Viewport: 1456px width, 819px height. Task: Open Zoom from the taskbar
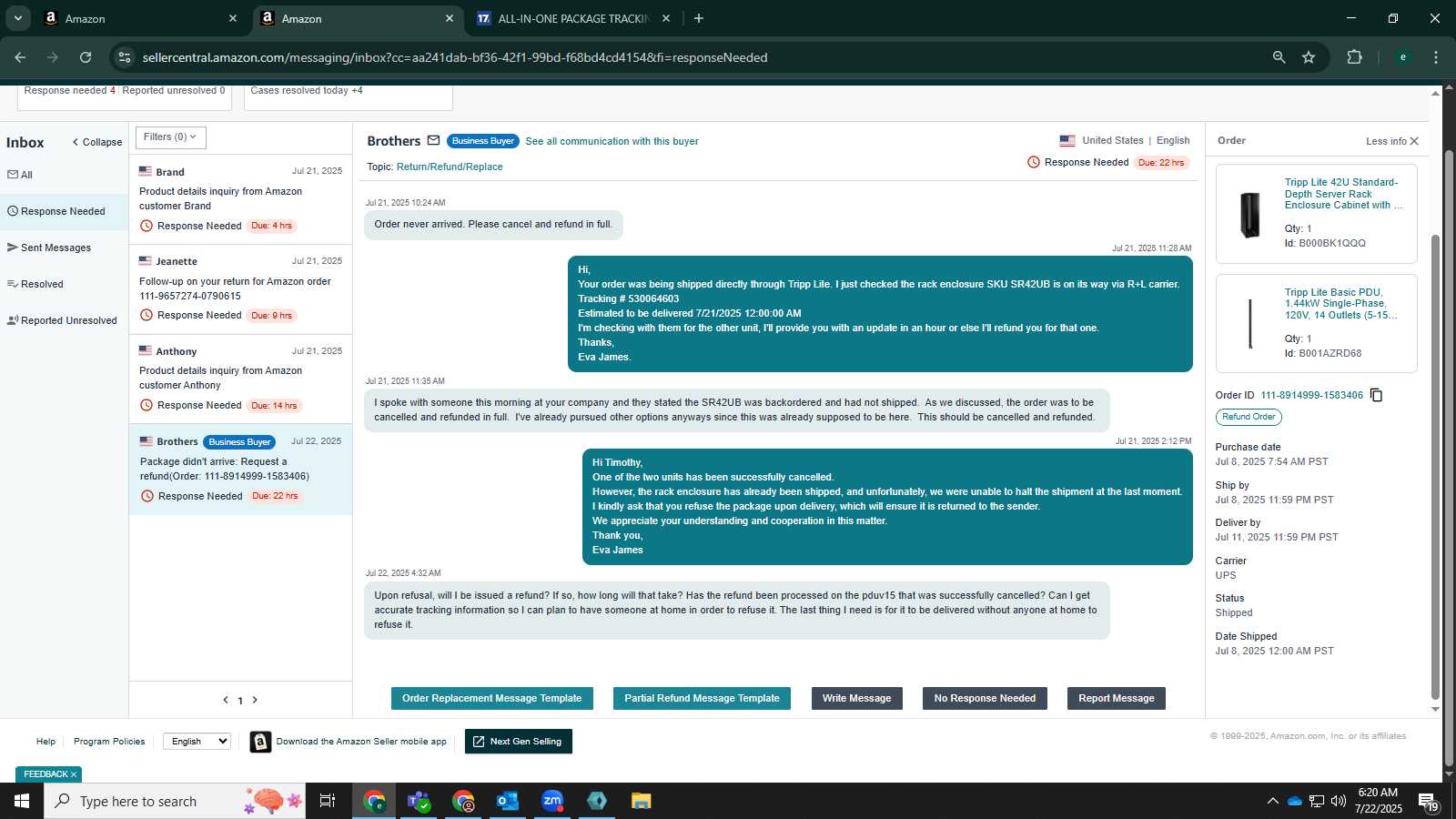click(552, 801)
